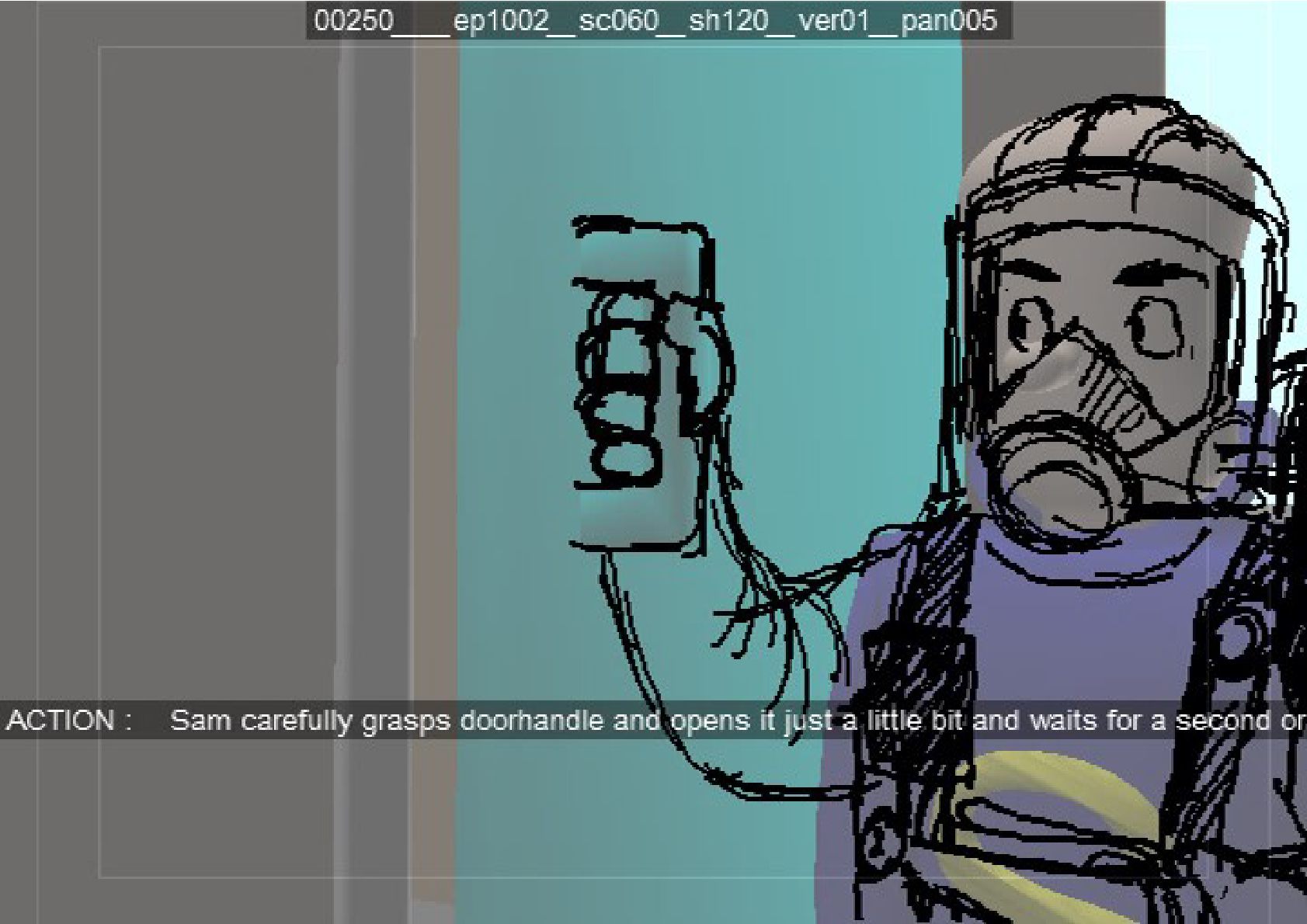Click the brown door frame edge strip
1307x924 pixels.
point(435,466)
